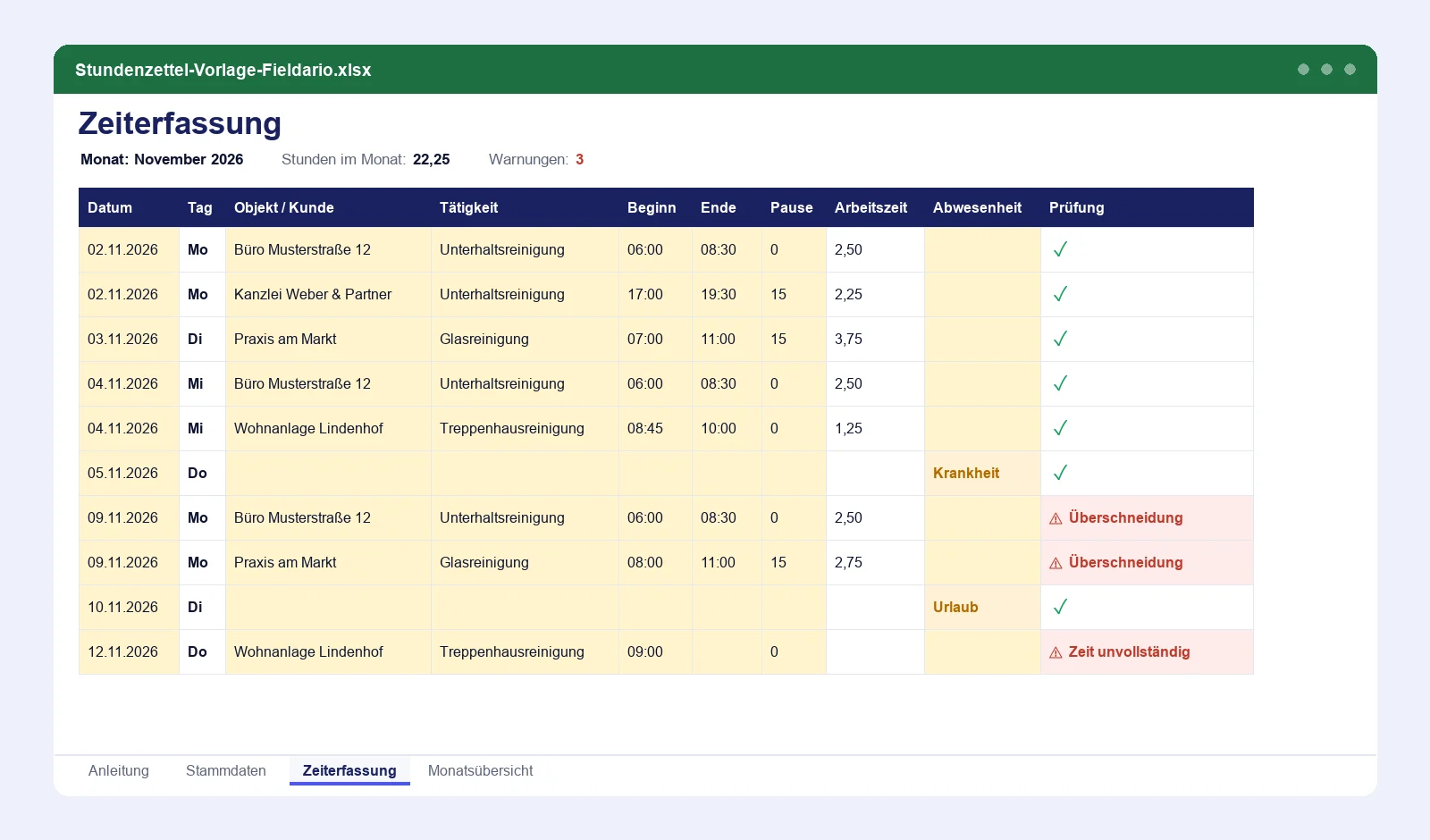Screen dimensions: 1430x840
Task: Click Stunden im Monat value 22,25
Action: tap(432, 159)
